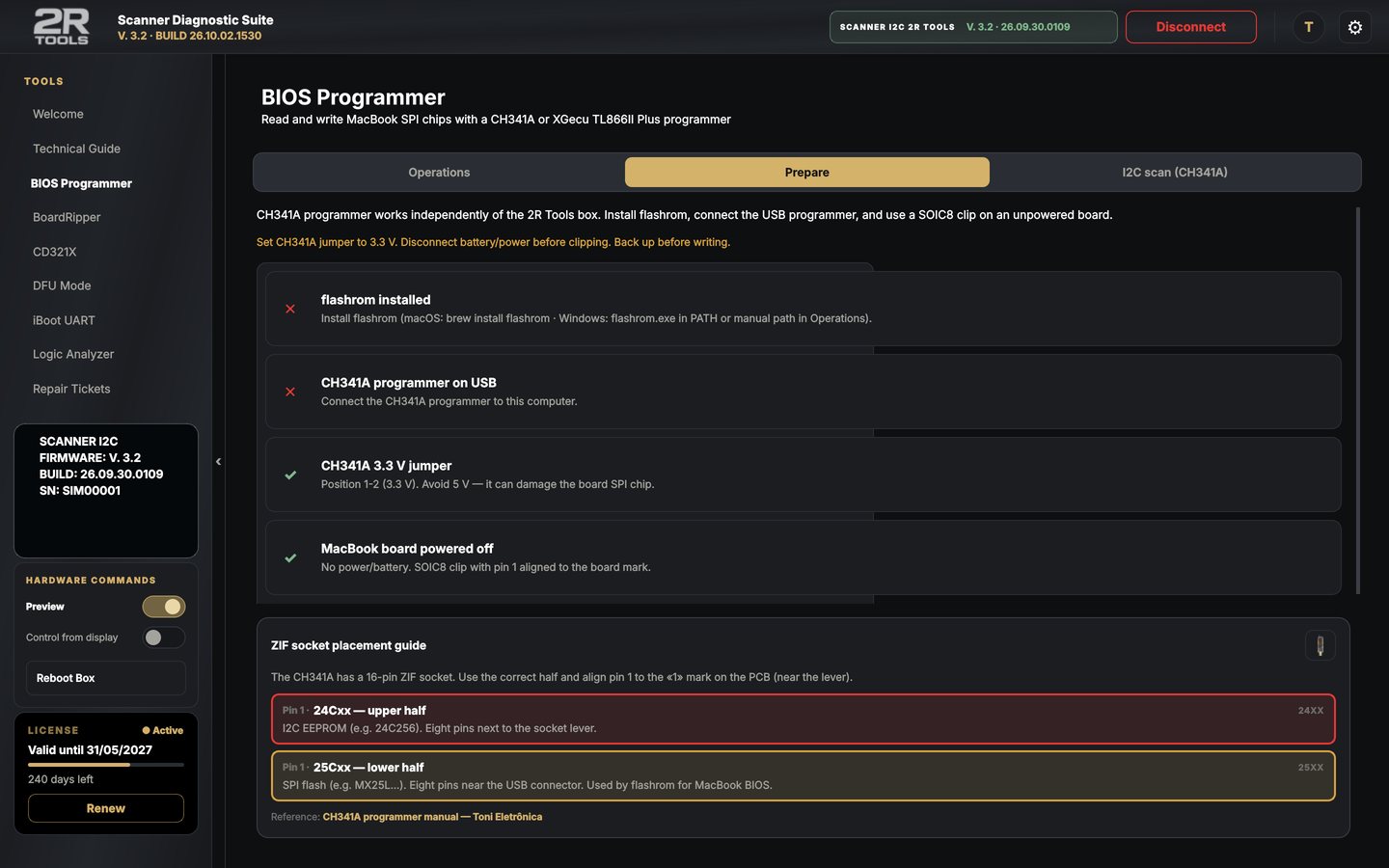Open the Logic Analyzer tool

click(x=73, y=354)
